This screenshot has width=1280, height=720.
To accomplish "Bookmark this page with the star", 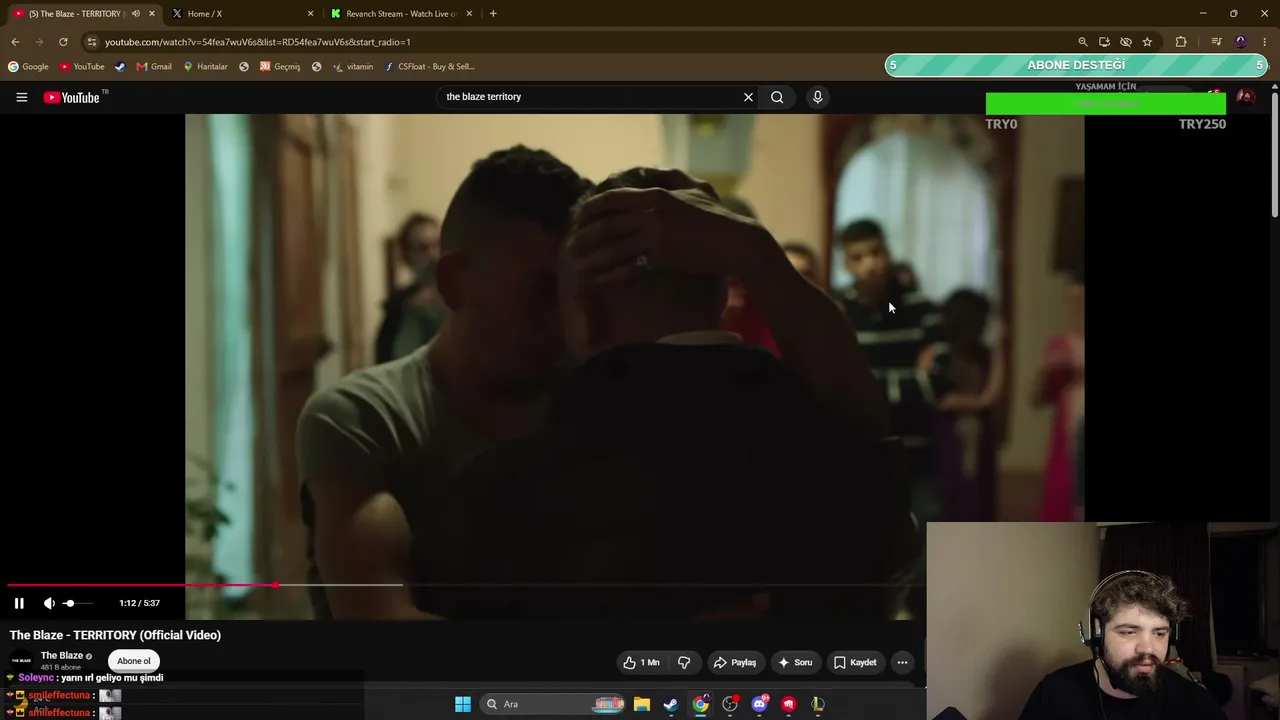I will pos(1147,42).
